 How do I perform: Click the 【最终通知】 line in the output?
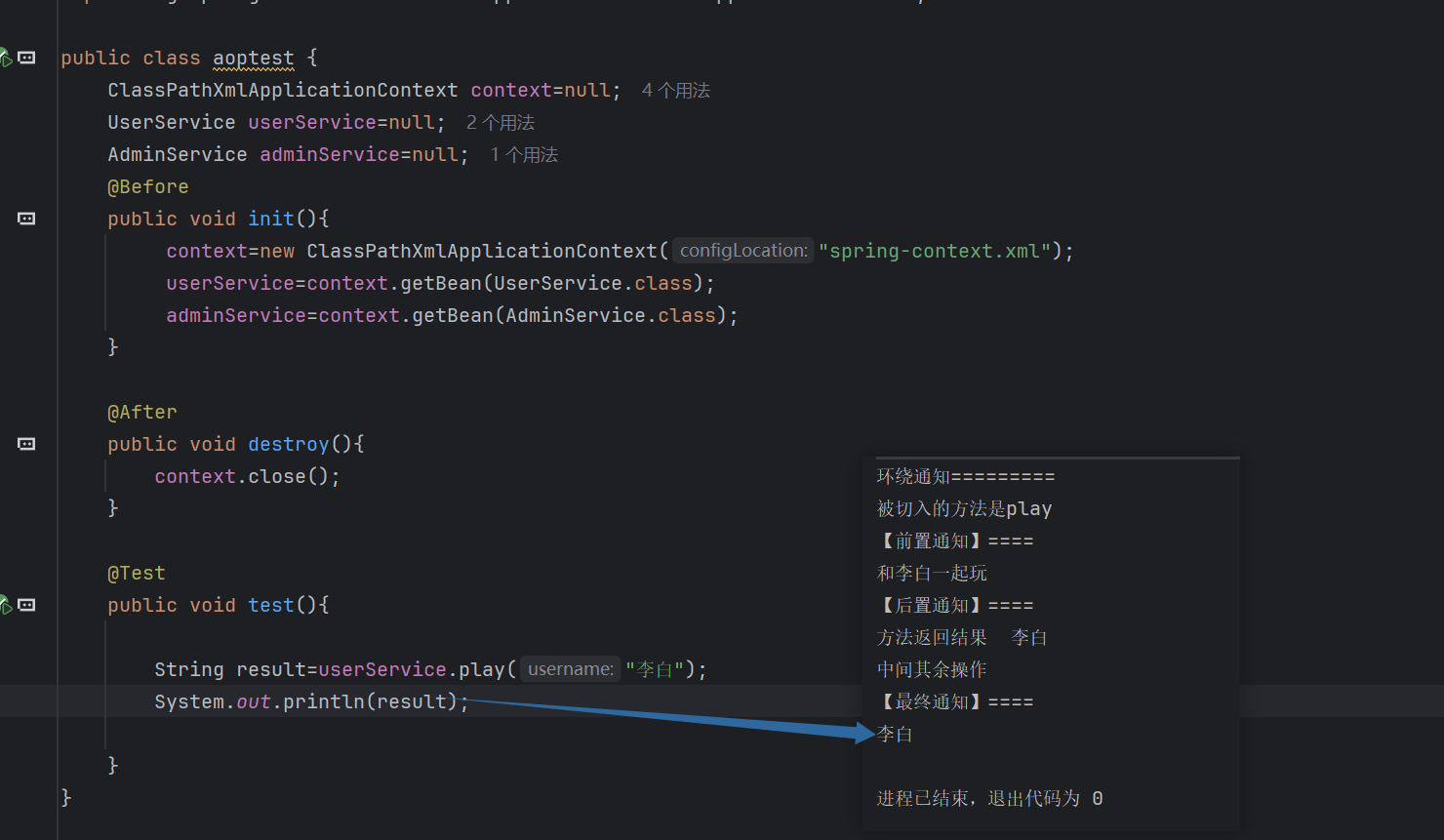954,701
